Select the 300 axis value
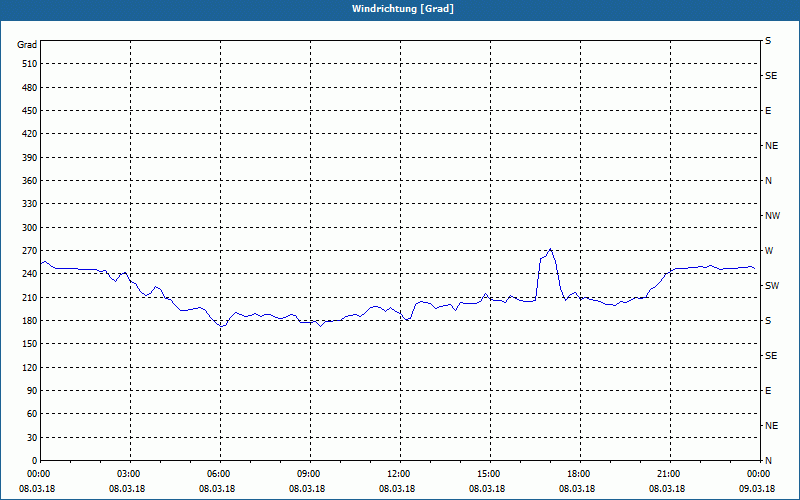This screenshot has height=500, width=800. tap(30, 228)
